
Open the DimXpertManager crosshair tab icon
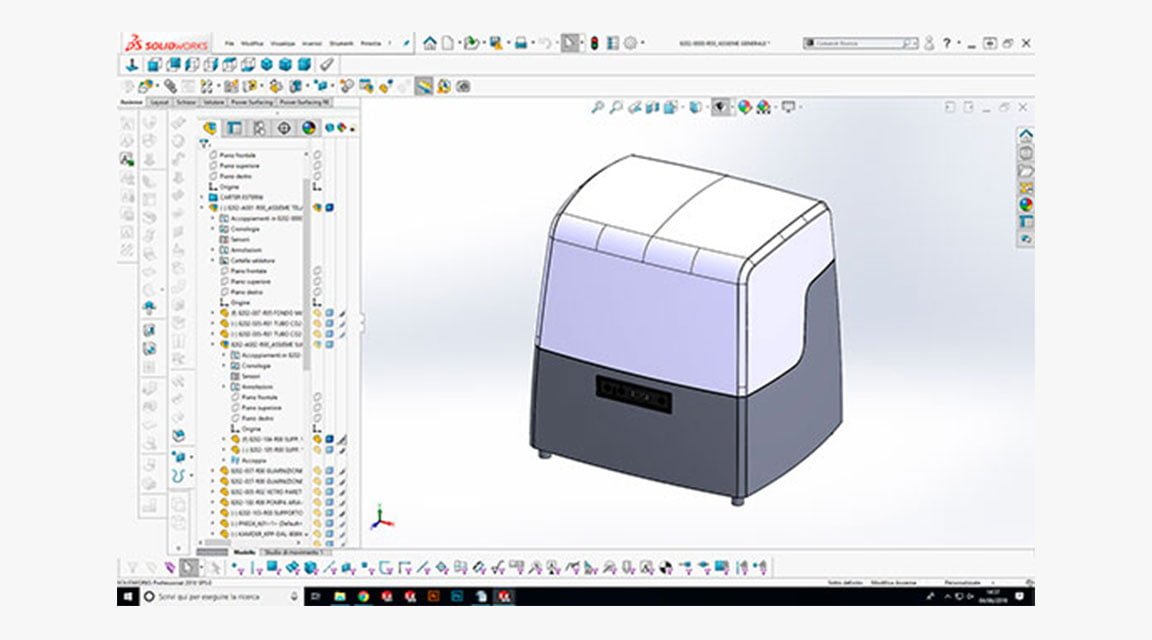[284, 128]
